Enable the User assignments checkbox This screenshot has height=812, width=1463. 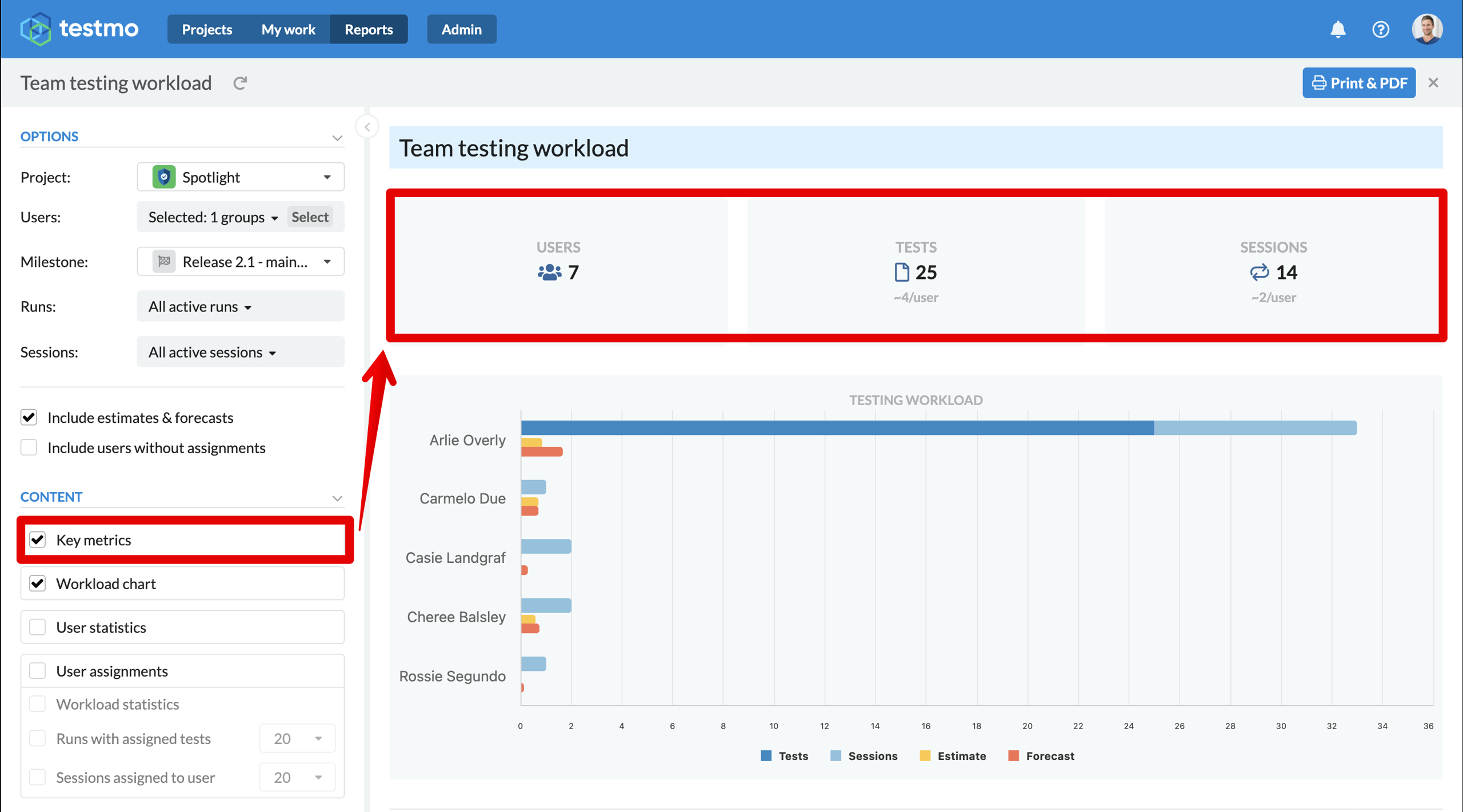38,671
